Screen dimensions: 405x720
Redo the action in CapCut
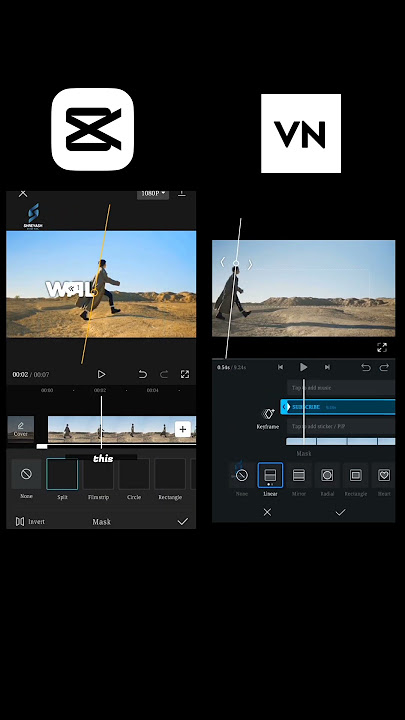point(163,374)
